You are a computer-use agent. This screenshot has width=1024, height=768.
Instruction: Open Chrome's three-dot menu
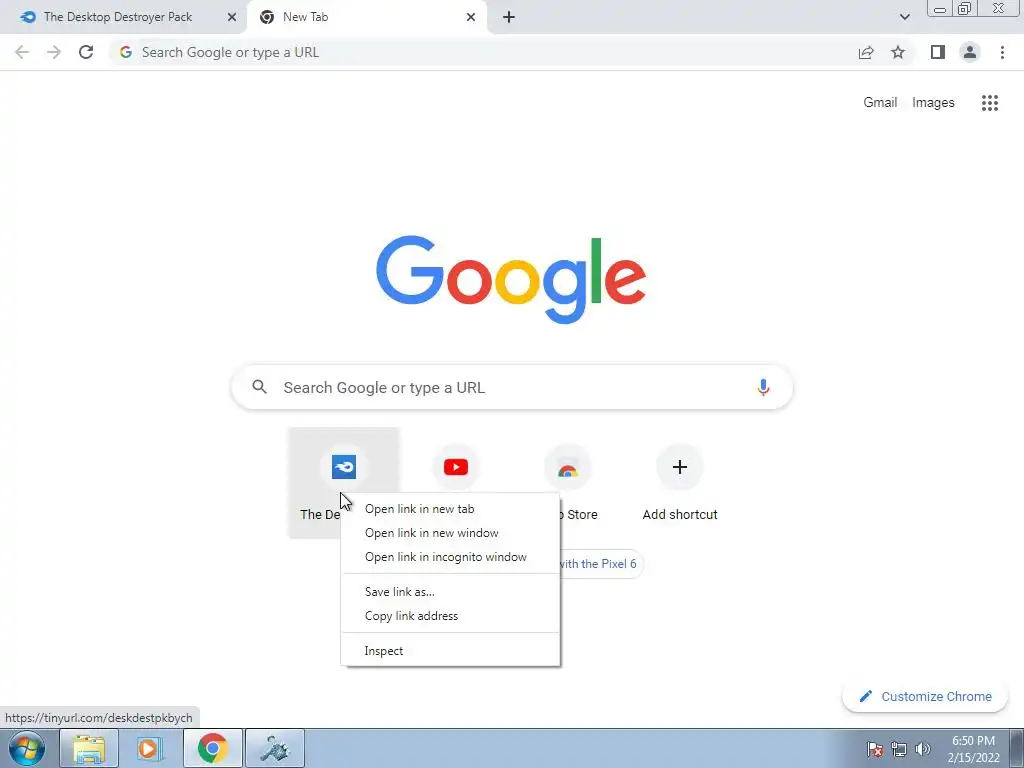(1002, 52)
